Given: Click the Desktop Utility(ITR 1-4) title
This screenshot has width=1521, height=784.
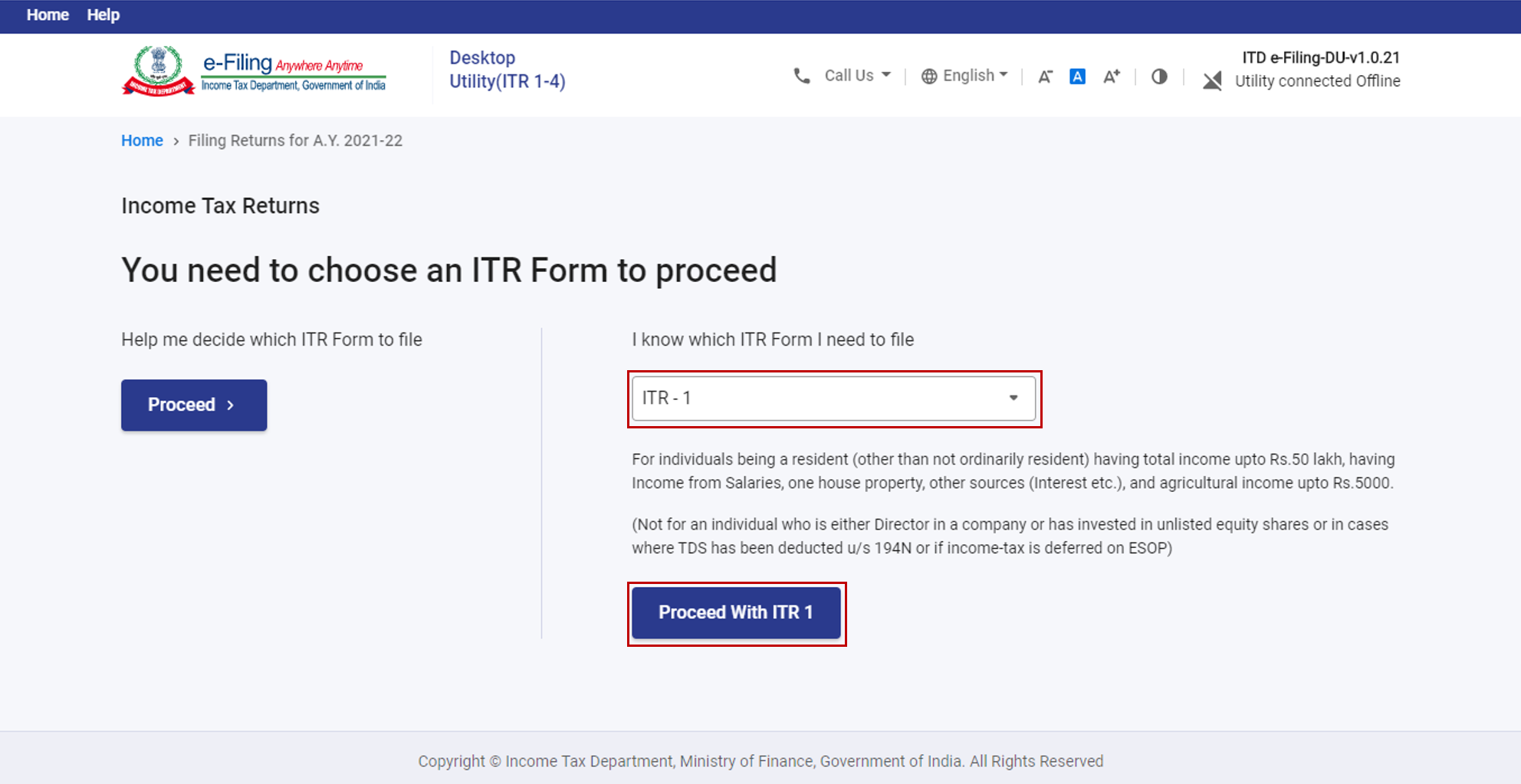Looking at the screenshot, I should pos(507,70).
